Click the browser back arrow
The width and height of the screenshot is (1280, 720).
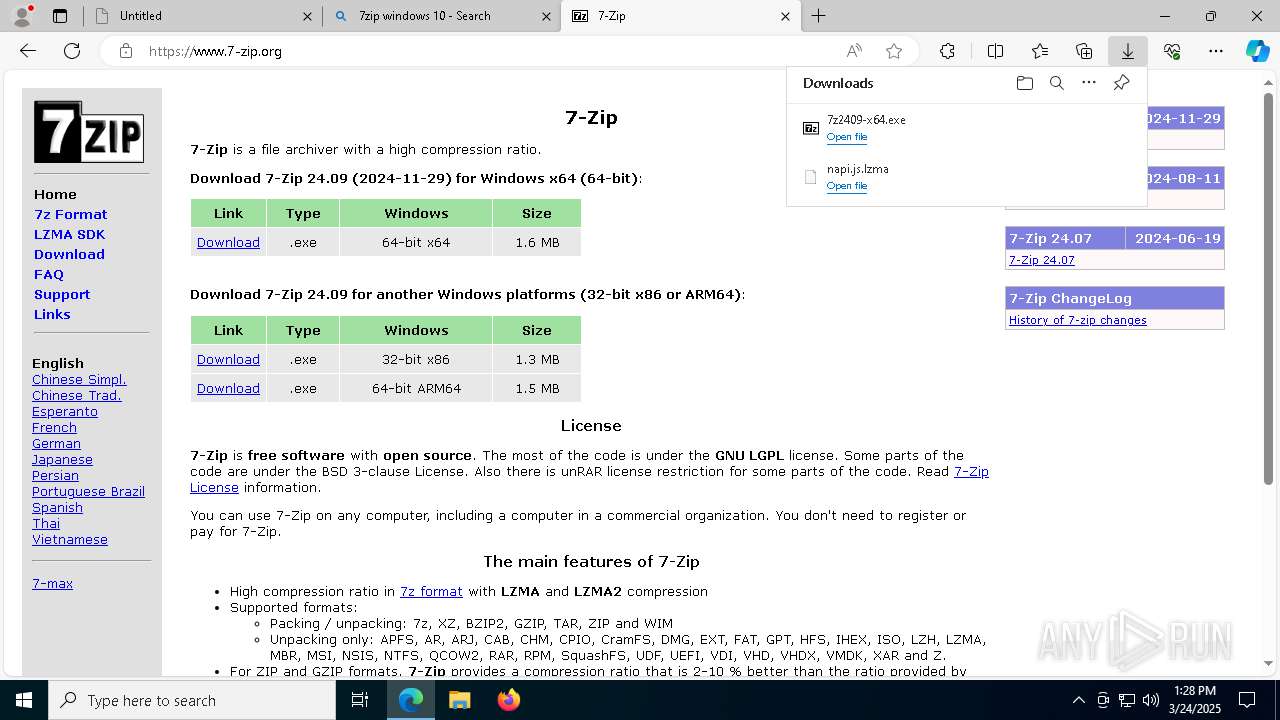(28, 51)
